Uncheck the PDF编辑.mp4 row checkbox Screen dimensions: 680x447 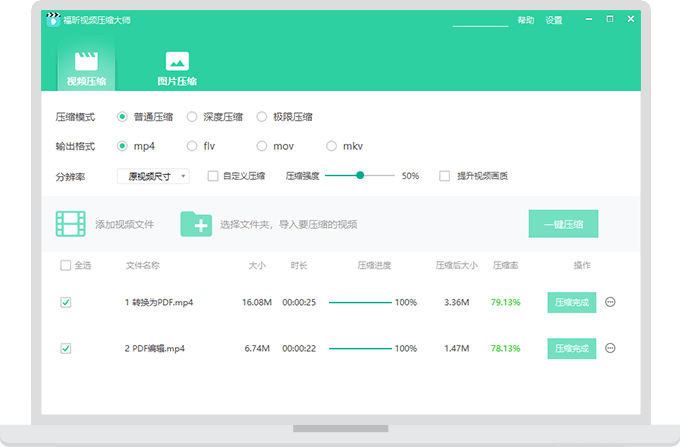pyautogui.click(x=65, y=348)
